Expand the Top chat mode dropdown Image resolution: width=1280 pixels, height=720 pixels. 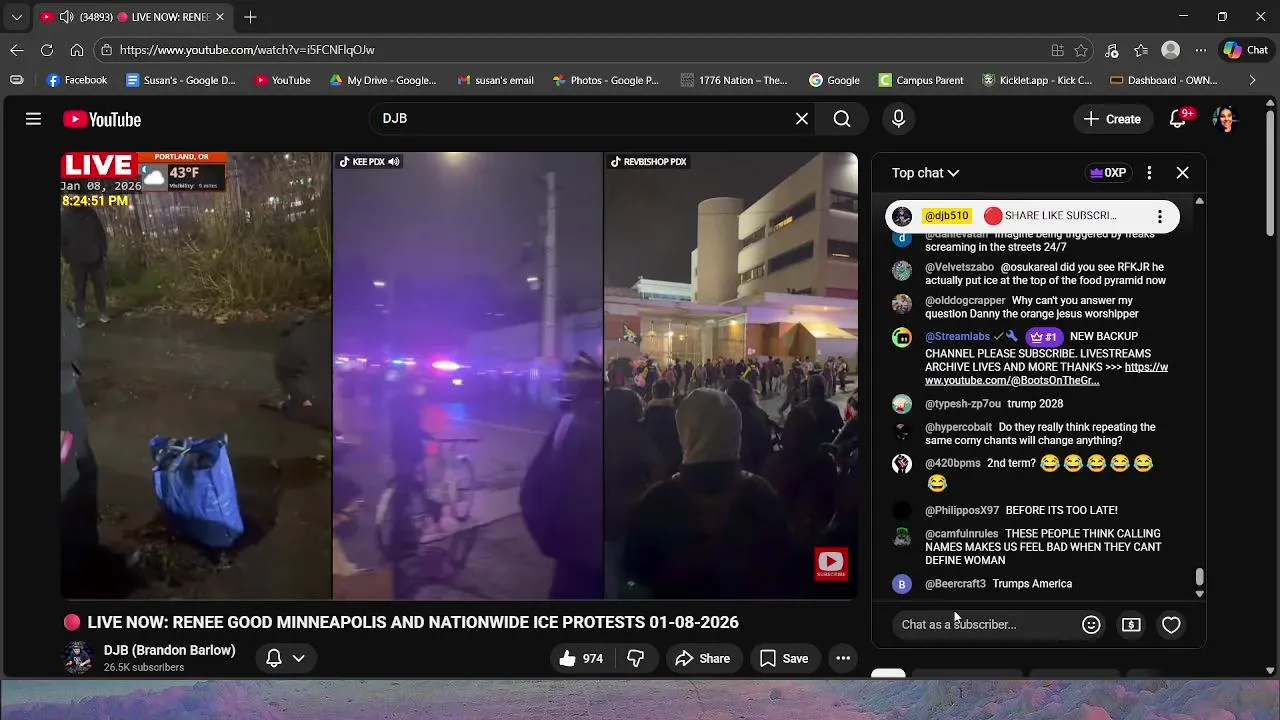click(925, 173)
